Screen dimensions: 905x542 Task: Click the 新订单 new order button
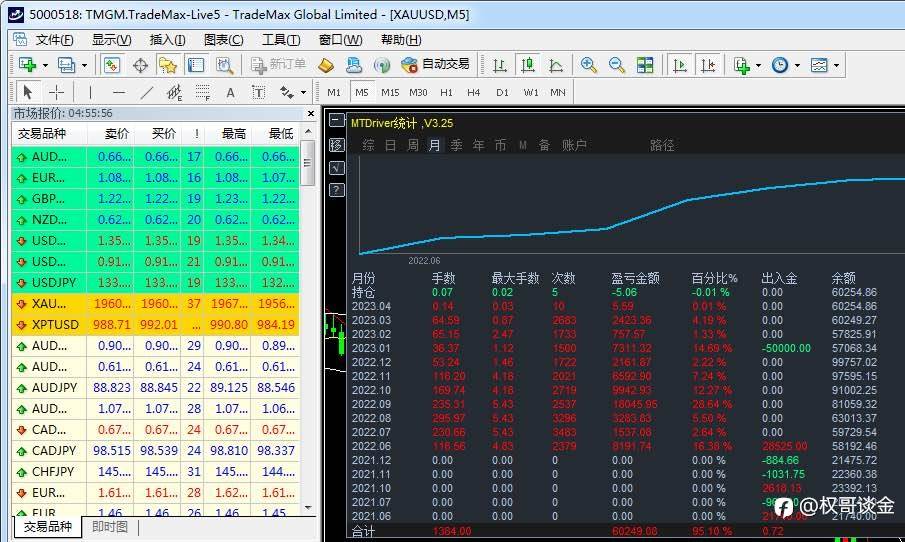point(278,64)
